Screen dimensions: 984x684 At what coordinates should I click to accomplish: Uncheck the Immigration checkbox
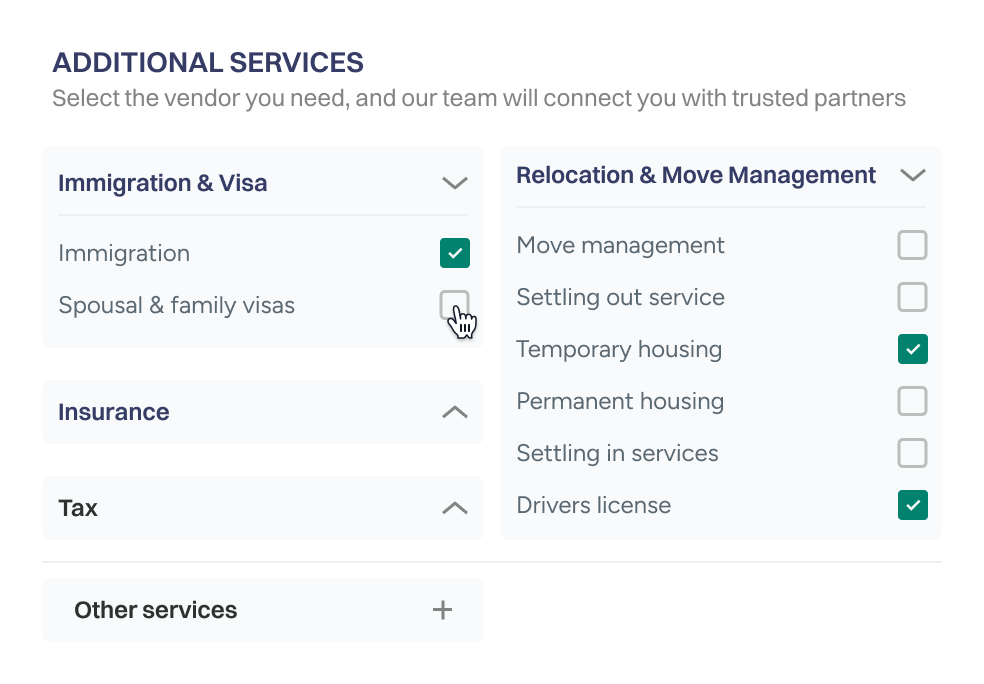455,253
